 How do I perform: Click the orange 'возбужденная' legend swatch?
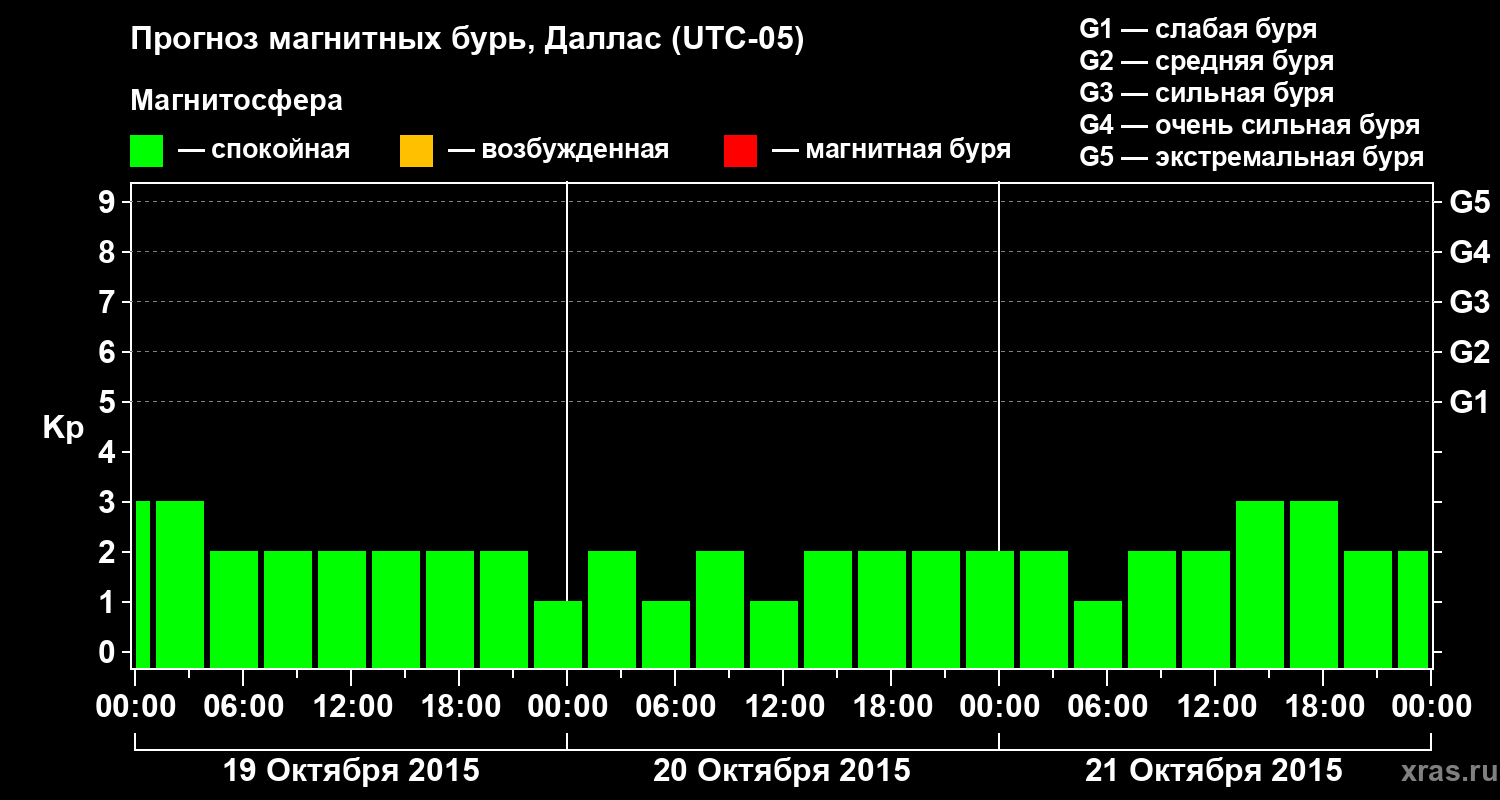pos(416,151)
